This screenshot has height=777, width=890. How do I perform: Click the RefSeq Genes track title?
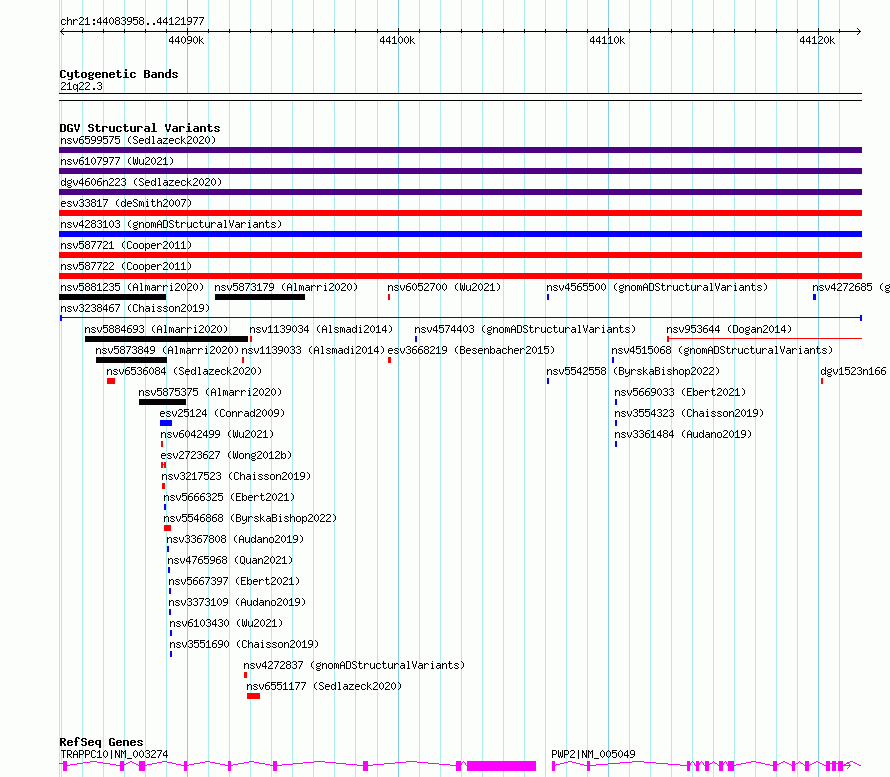coord(101,742)
